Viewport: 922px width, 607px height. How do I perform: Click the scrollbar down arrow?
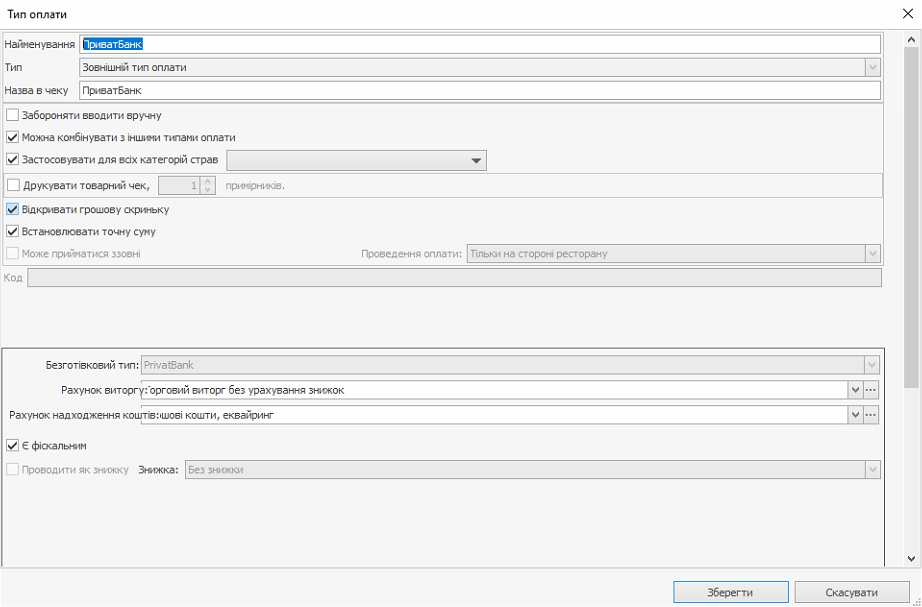tap(911, 558)
